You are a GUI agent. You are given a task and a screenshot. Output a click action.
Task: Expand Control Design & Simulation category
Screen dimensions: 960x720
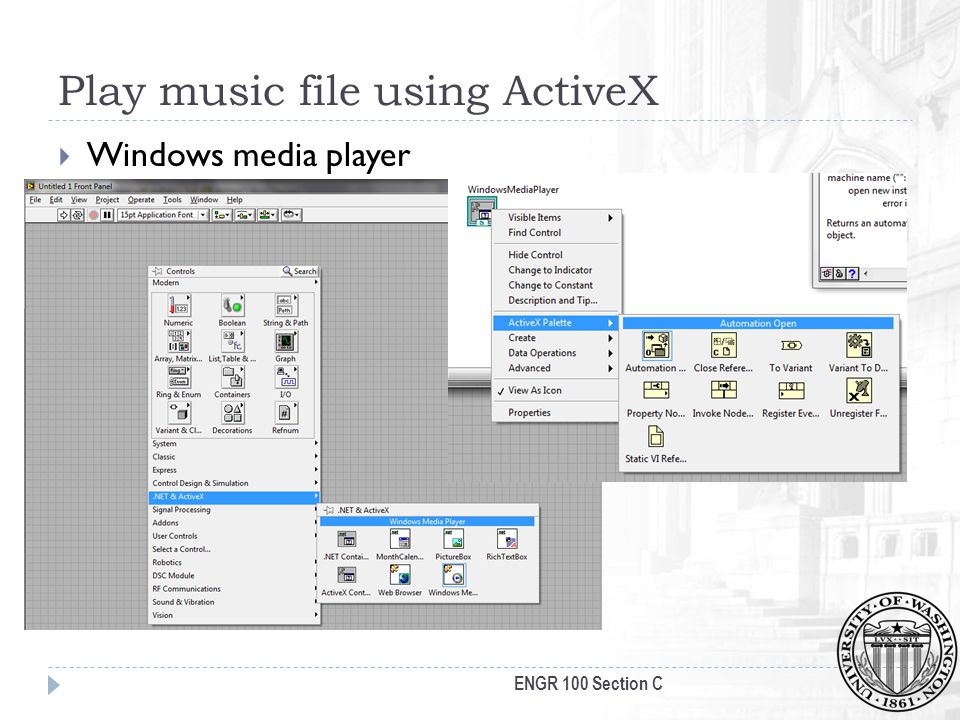click(235, 483)
